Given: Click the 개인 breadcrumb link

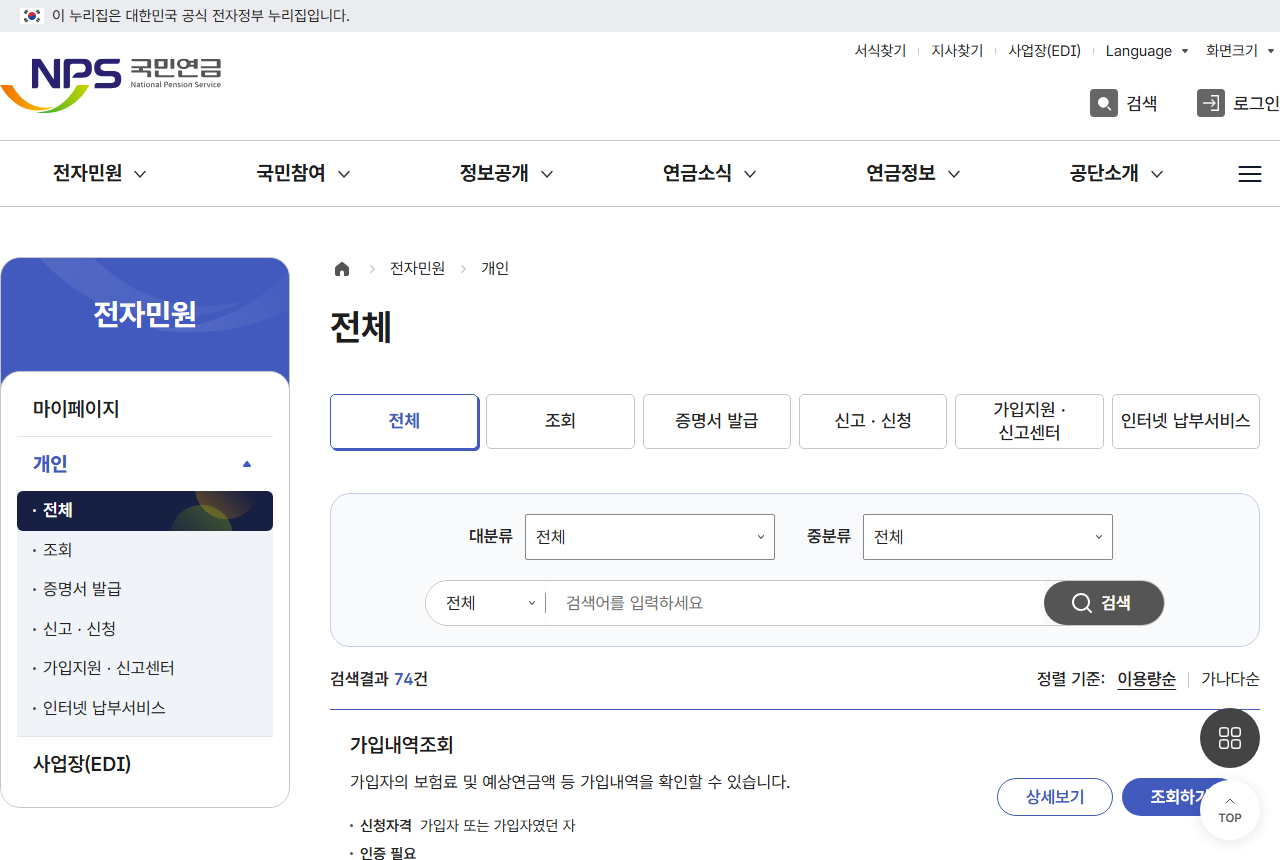Looking at the screenshot, I should tap(495, 269).
